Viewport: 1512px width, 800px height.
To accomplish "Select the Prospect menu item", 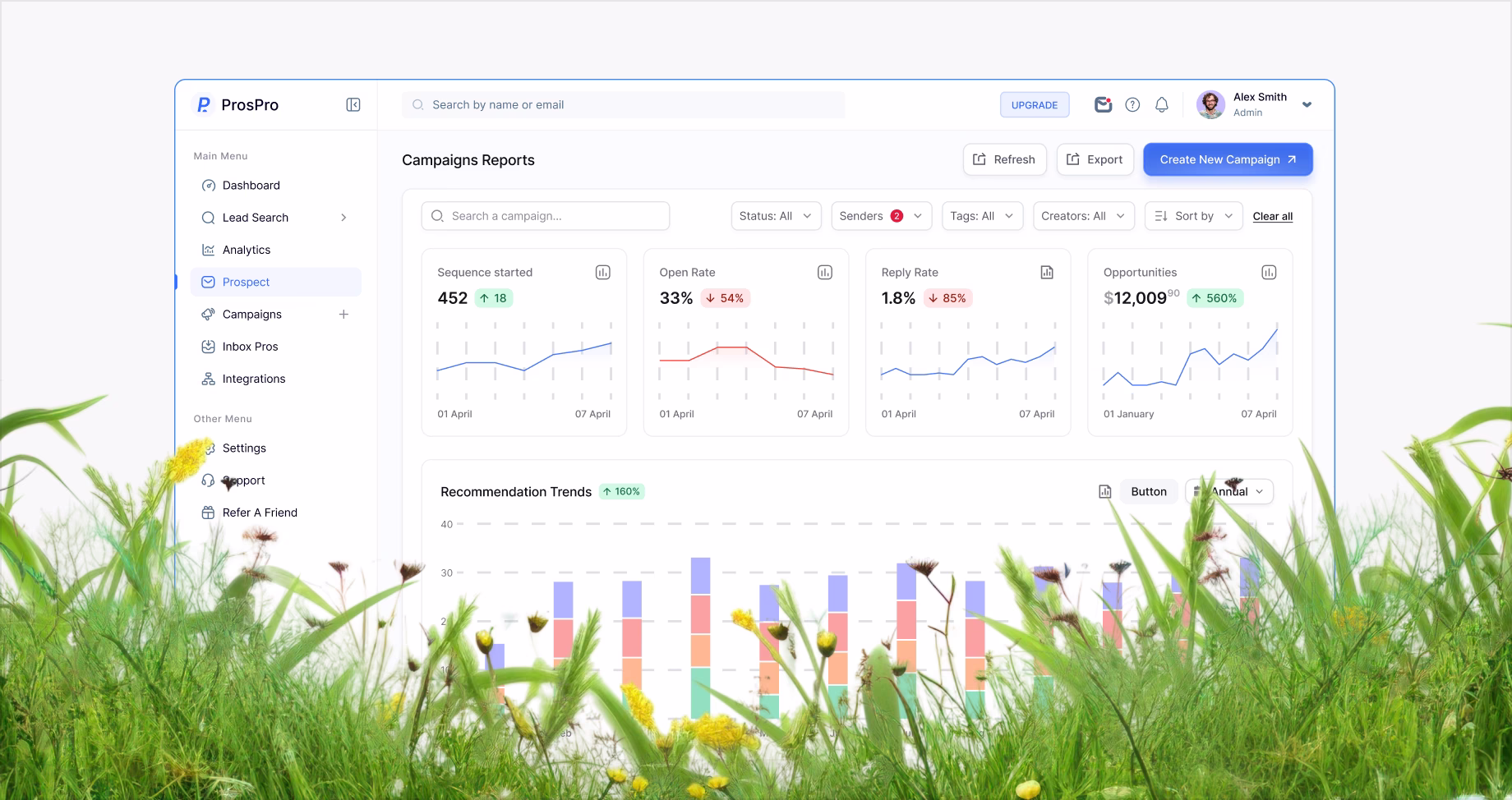I will point(276,282).
